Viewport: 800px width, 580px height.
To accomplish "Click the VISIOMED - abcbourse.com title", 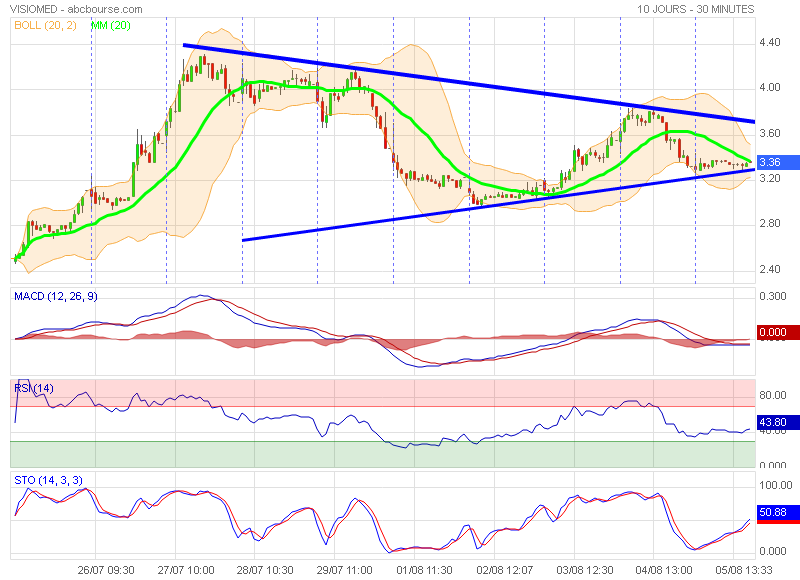I will point(76,9).
